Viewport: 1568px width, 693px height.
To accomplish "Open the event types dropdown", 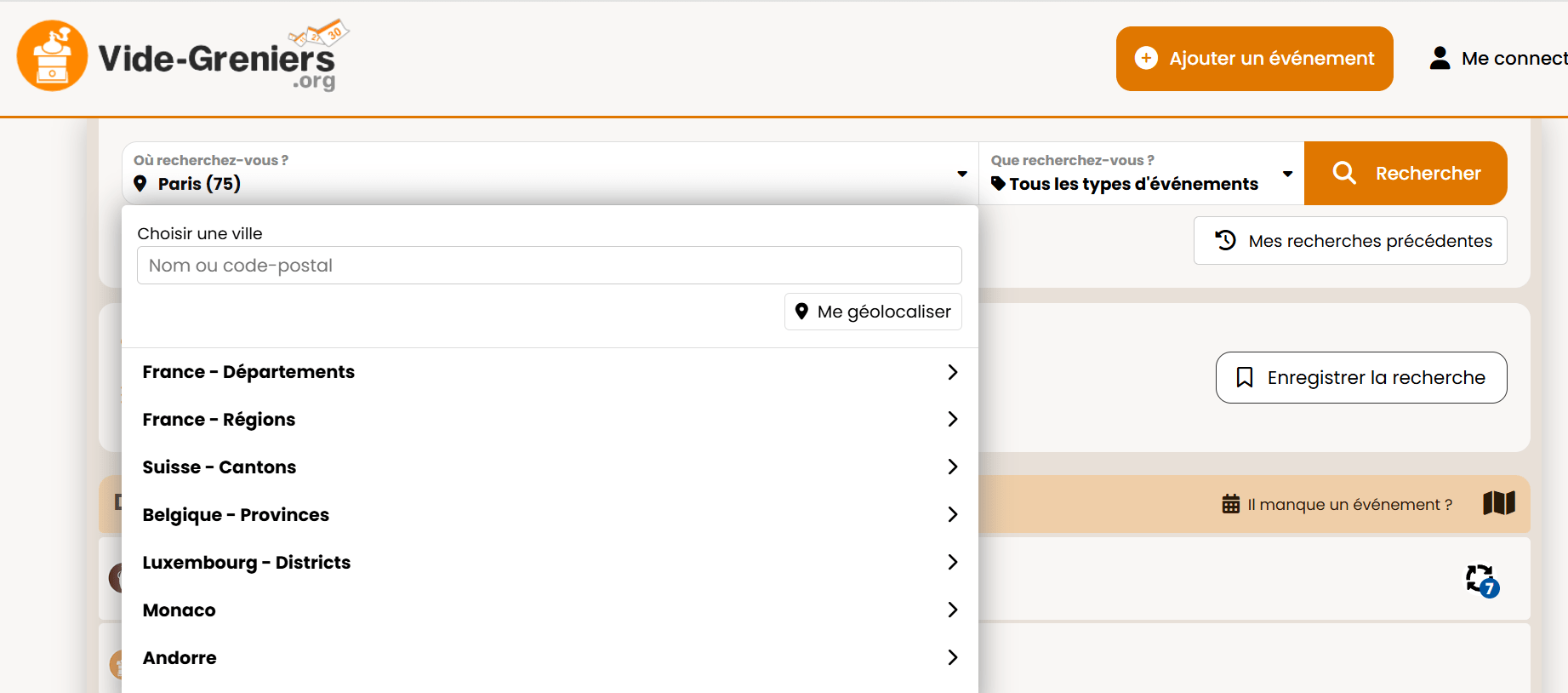I will tap(1141, 174).
